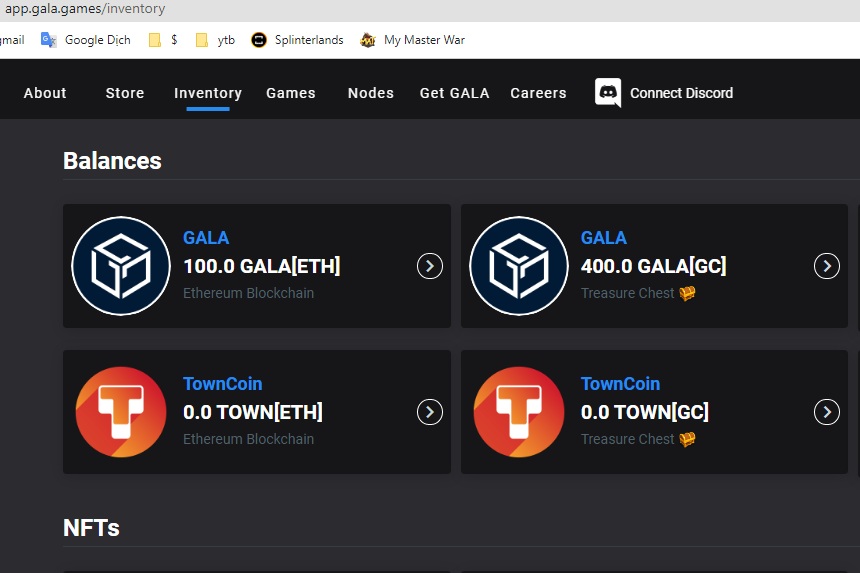The width and height of the screenshot is (860, 573).
Task: Click the GALA link above GALA[GC]
Action: pyautogui.click(x=603, y=238)
